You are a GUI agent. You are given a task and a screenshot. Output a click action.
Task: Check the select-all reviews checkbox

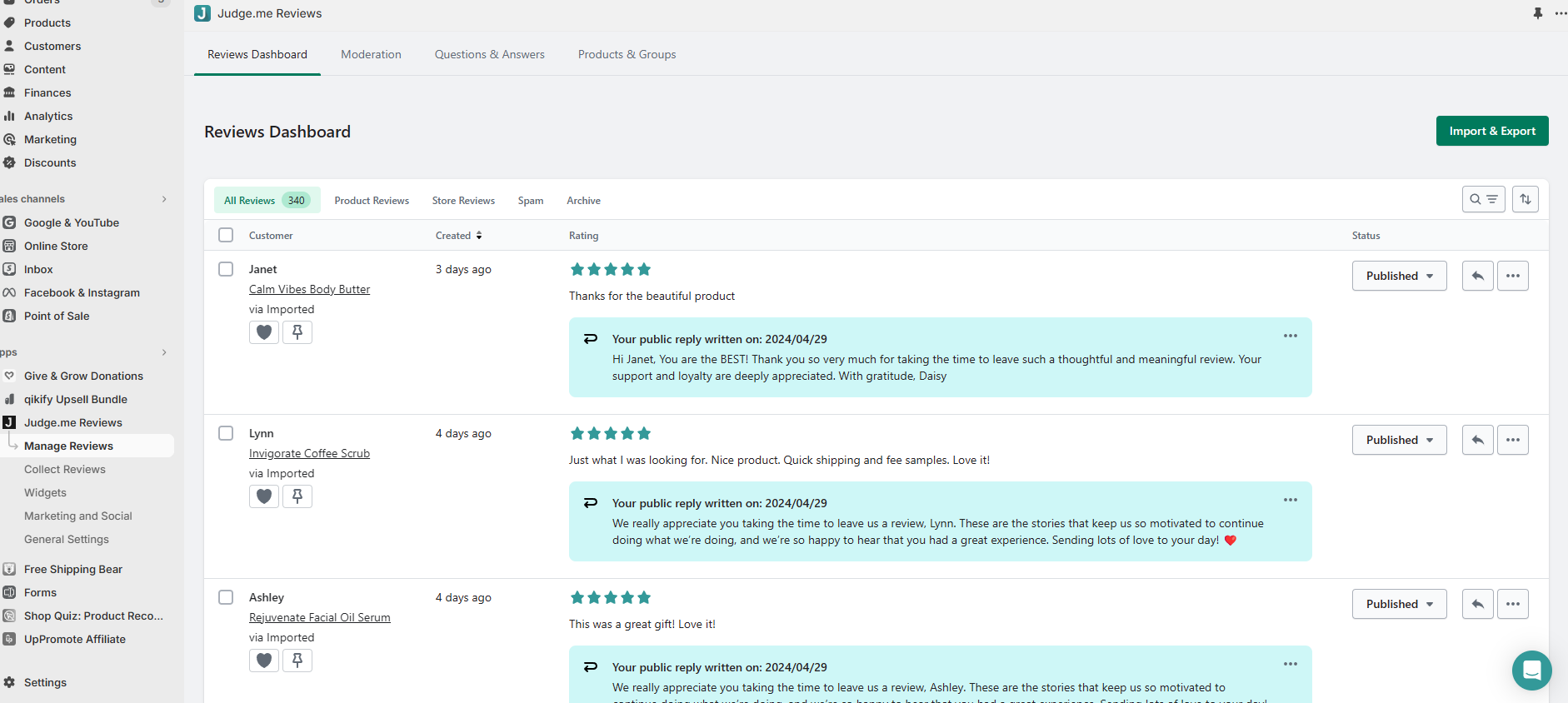click(226, 235)
